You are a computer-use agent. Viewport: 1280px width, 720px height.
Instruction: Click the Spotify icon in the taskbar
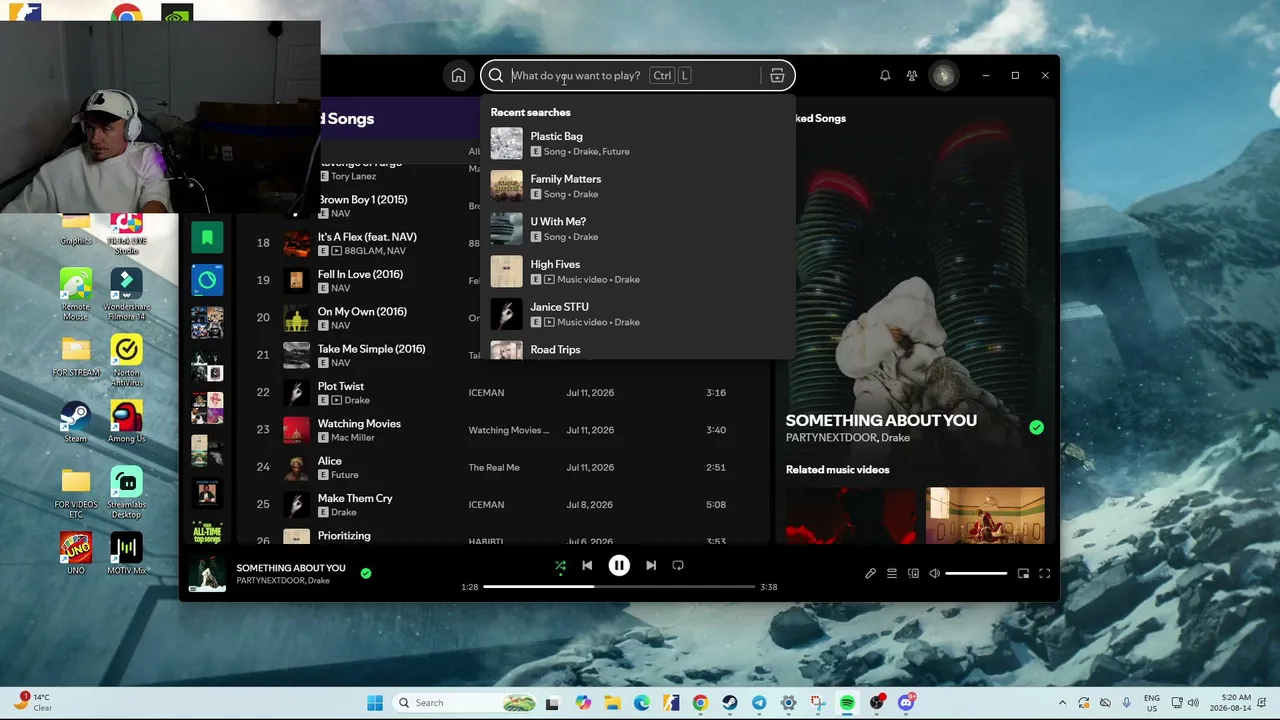847,703
